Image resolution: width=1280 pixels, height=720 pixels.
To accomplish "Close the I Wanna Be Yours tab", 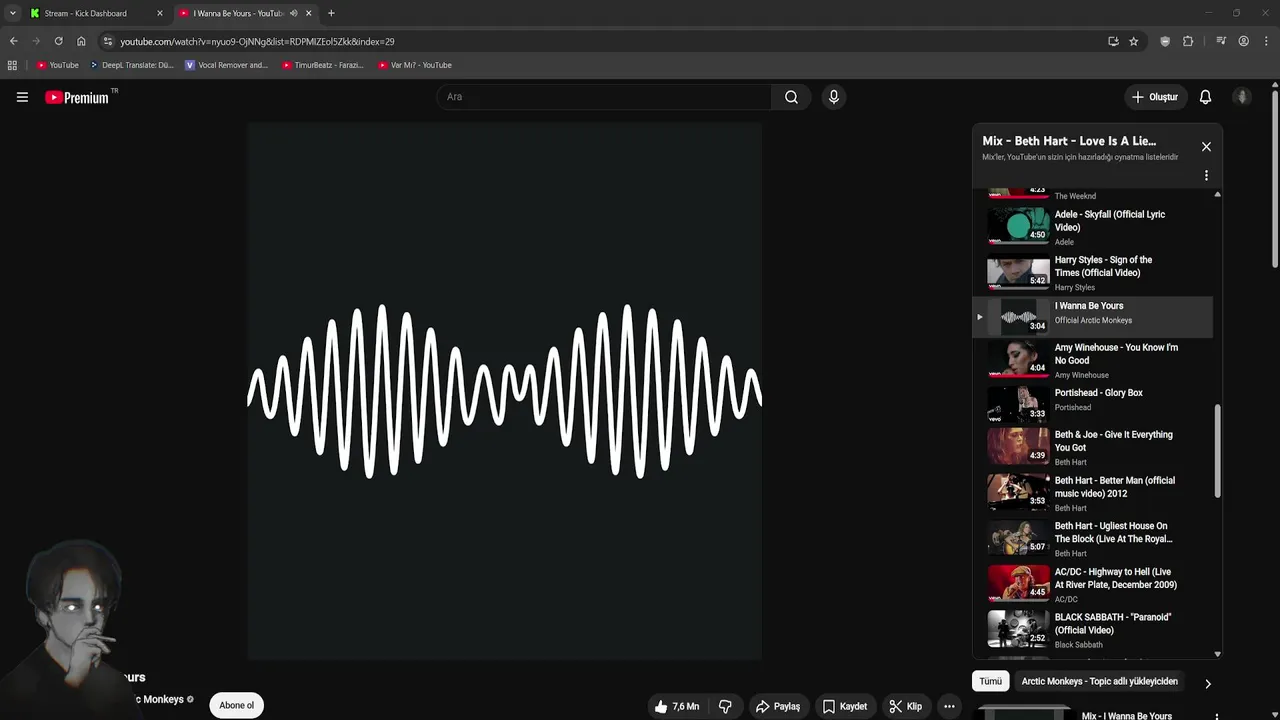I will pos(308,13).
